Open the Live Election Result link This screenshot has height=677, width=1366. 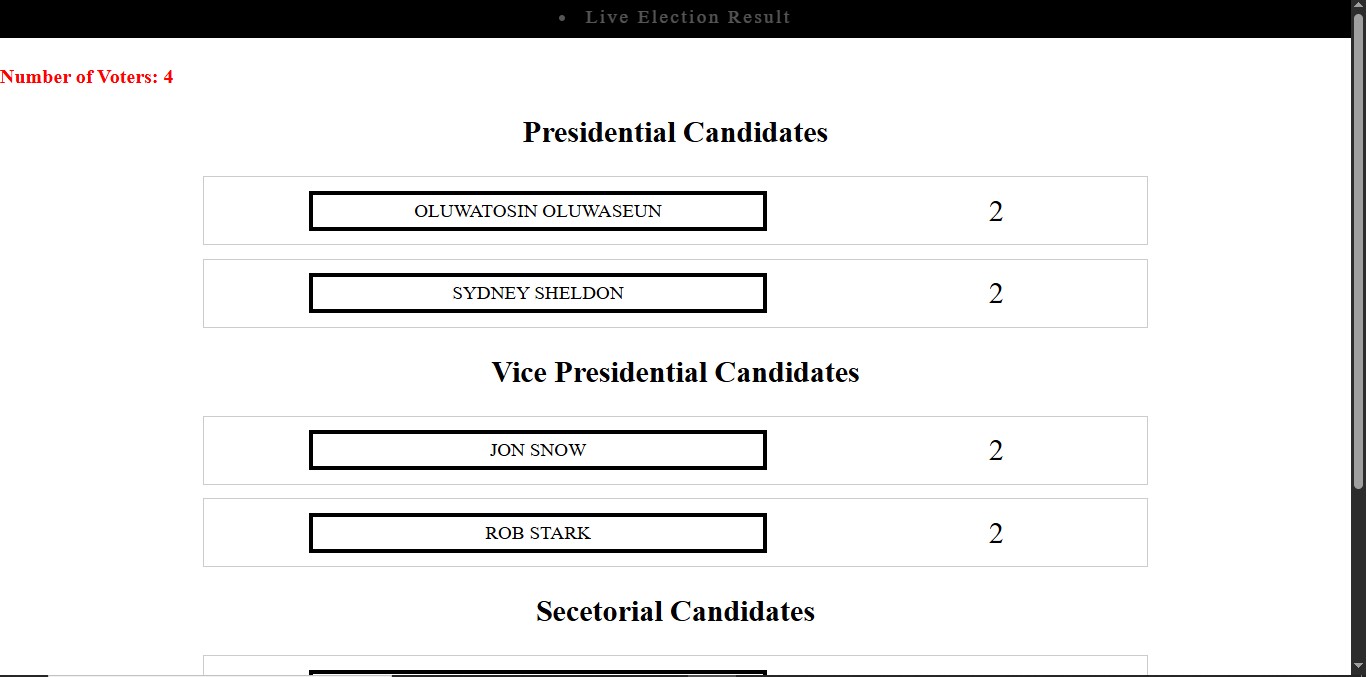point(687,17)
